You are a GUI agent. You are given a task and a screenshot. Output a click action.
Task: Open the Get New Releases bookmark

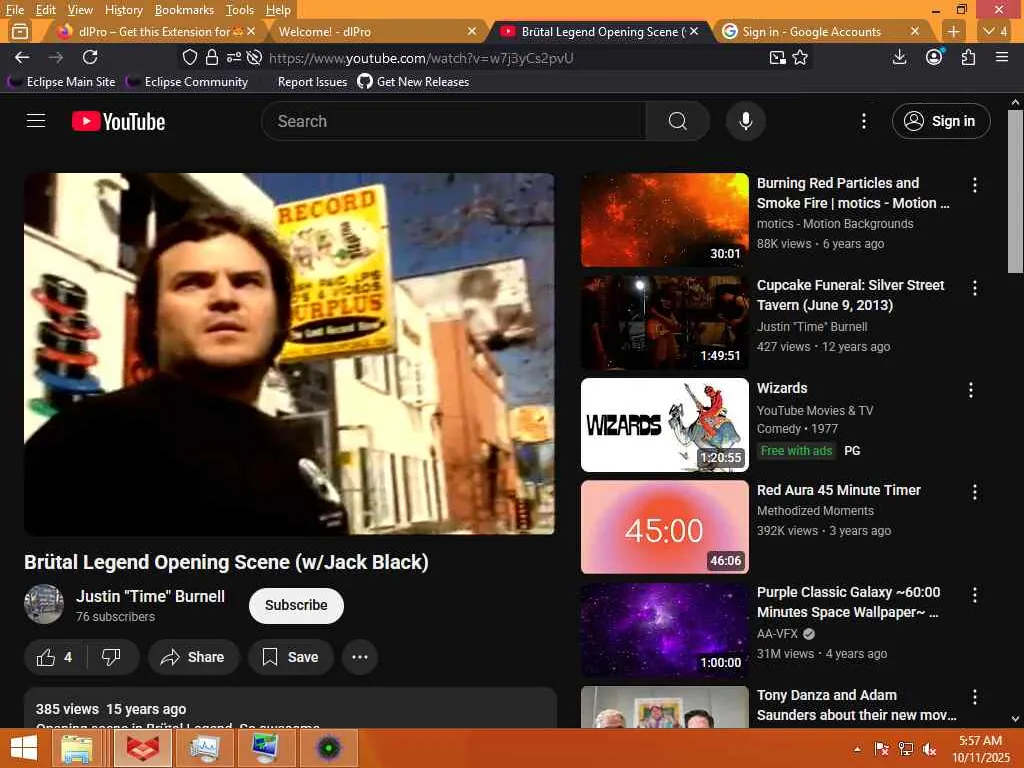pyautogui.click(x=413, y=82)
